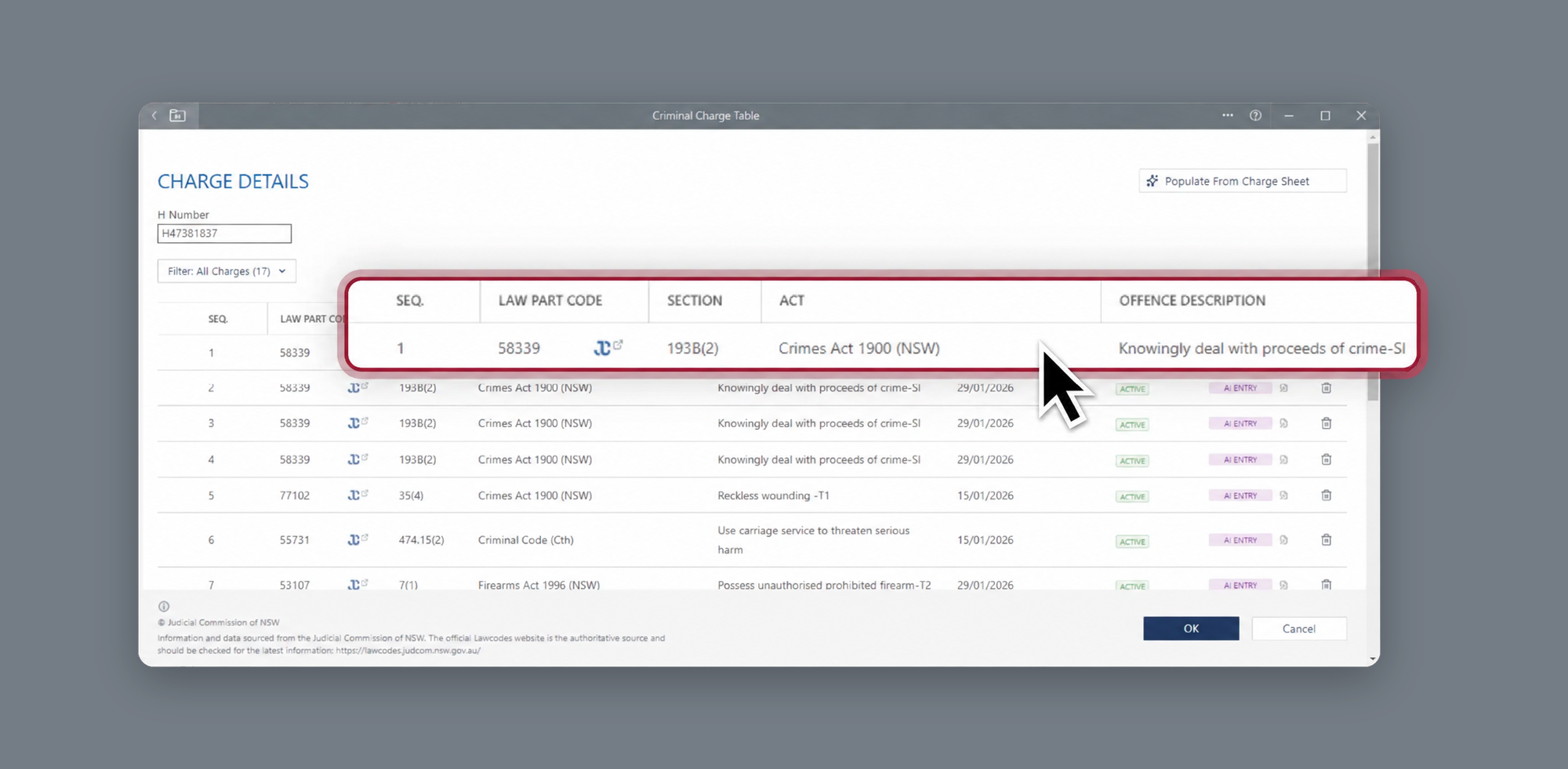This screenshot has height=769, width=1568.
Task: Click the document icon next to charge 3 AI ENTRY
Action: pyautogui.click(x=1284, y=423)
